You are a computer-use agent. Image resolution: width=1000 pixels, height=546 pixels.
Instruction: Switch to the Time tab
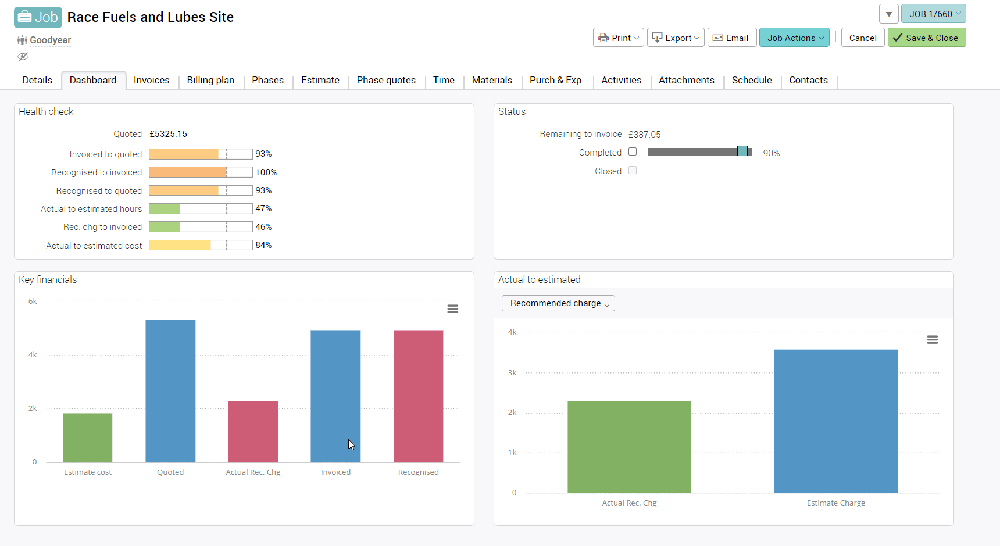(x=444, y=80)
